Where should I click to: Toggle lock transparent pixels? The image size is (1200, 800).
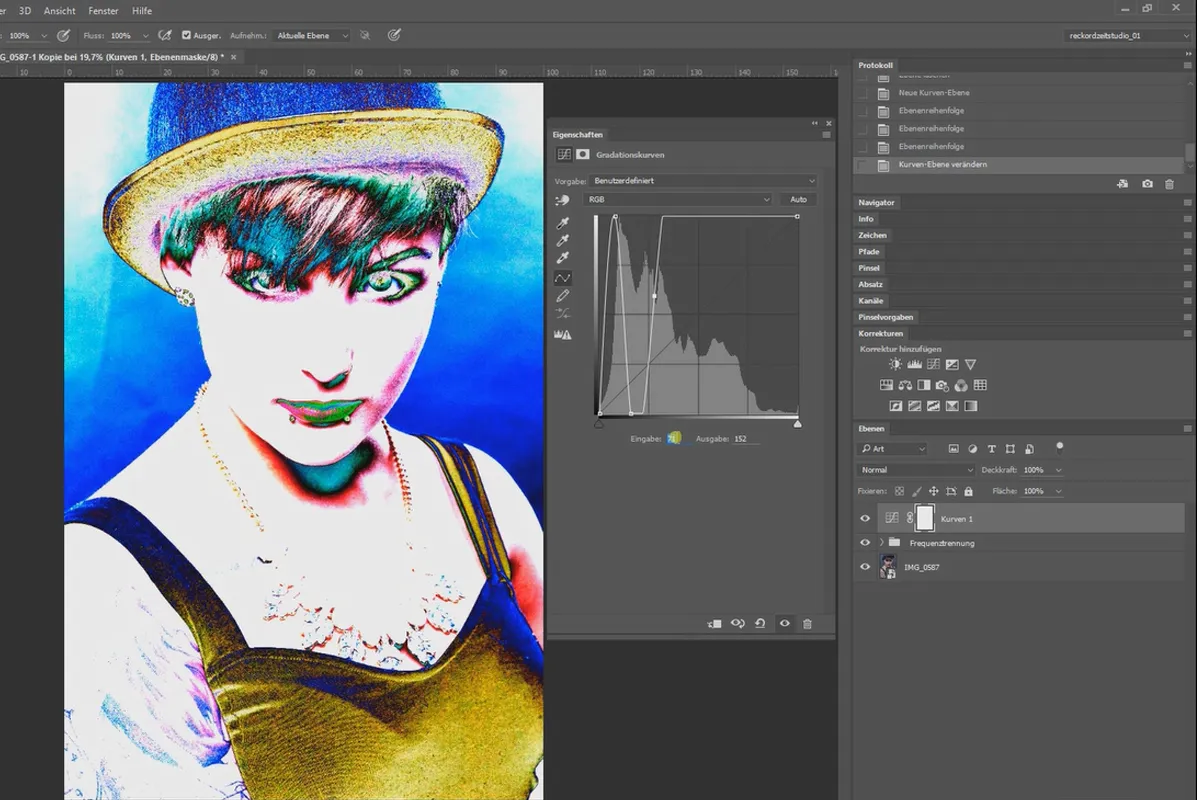899,491
